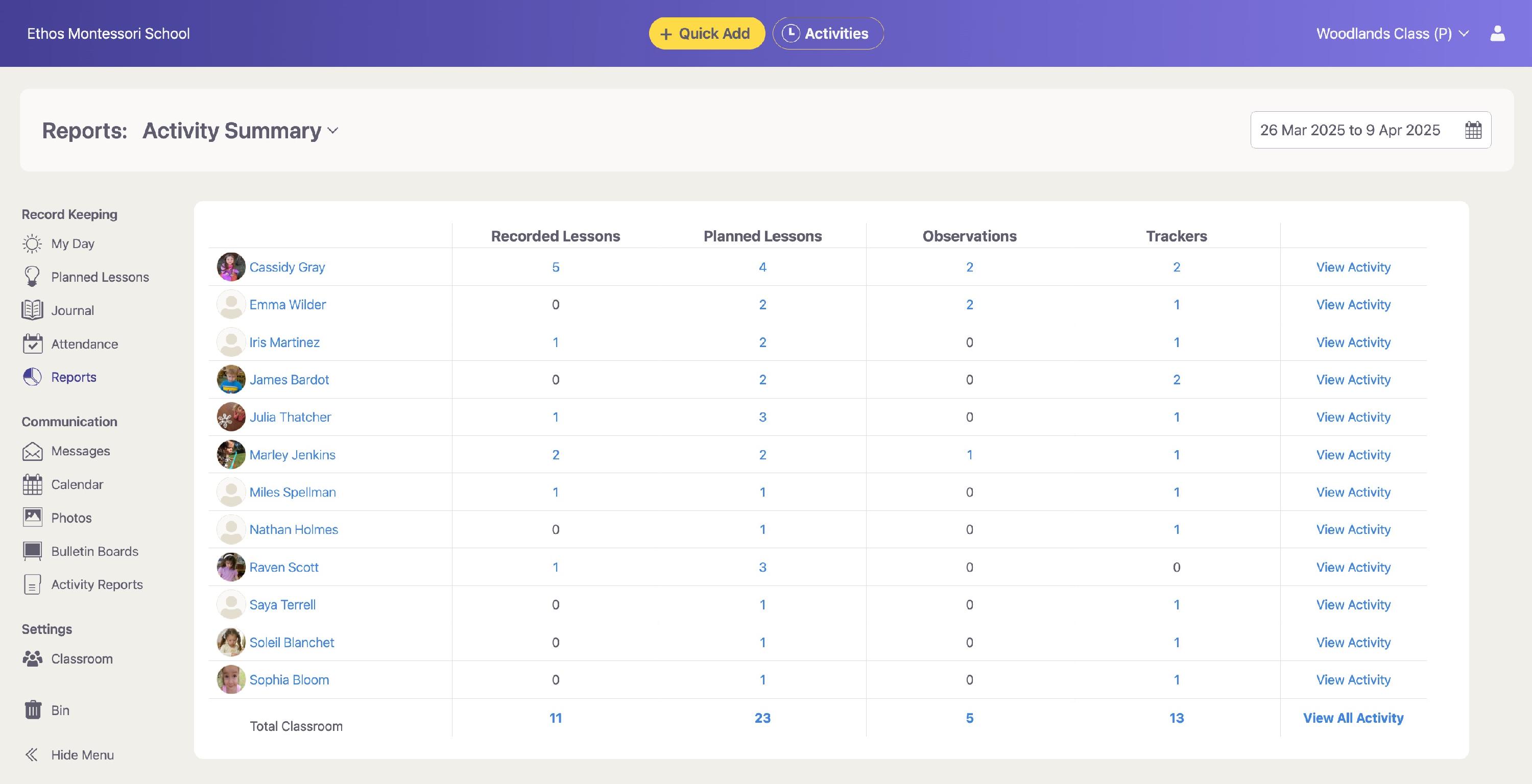Click the Messages envelope icon
Image resolution: width=1532 pixels, height=784 pixels.
[x=32, y=451]
